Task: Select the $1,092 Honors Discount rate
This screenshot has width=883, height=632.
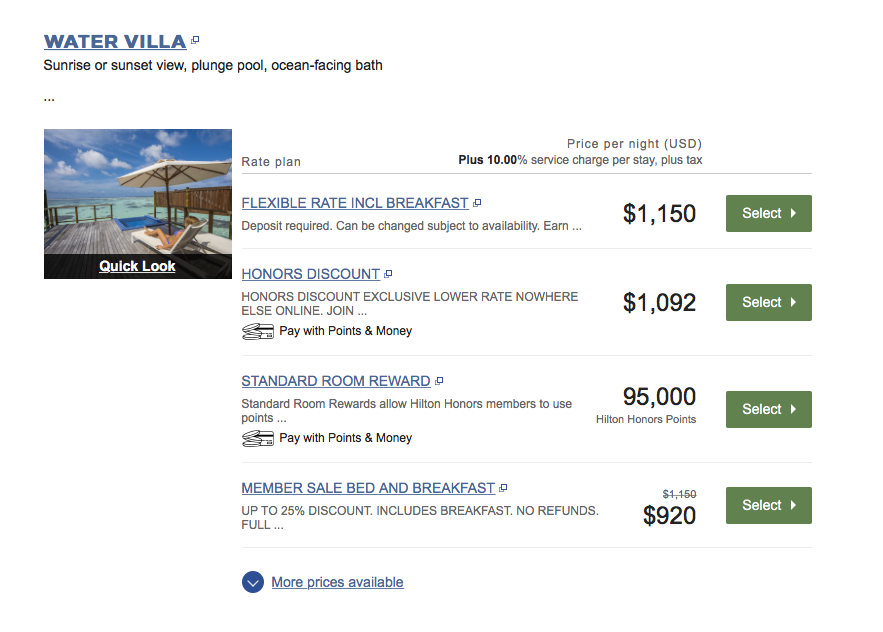Action: click(769, 302)
